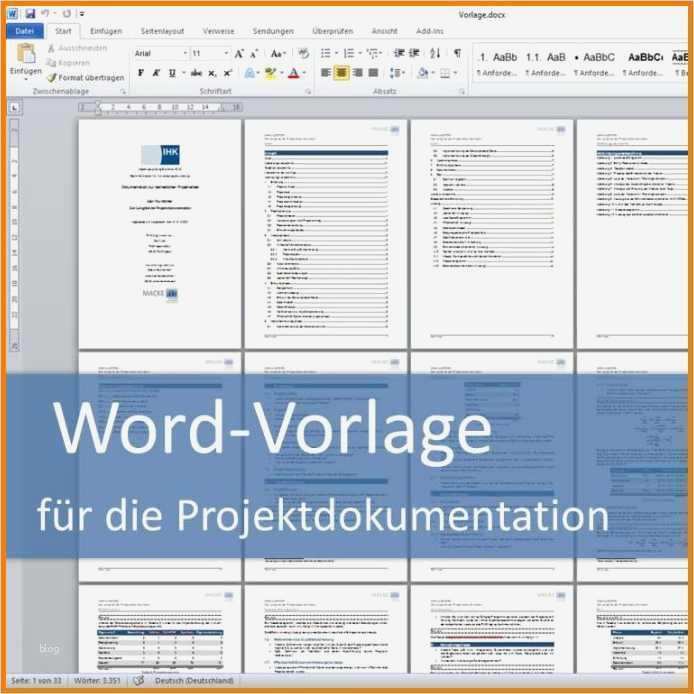Apply the '1.1 AaB' heading style
The height and width of the screenshot is (694, 694).
click(x=546, y=64)
